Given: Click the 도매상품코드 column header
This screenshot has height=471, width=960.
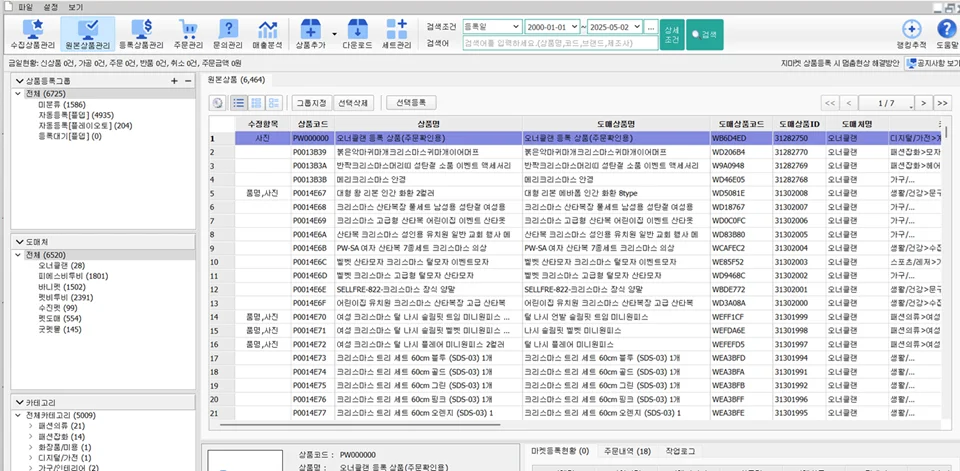Looking at the screenshot, I should coord(740,123).
